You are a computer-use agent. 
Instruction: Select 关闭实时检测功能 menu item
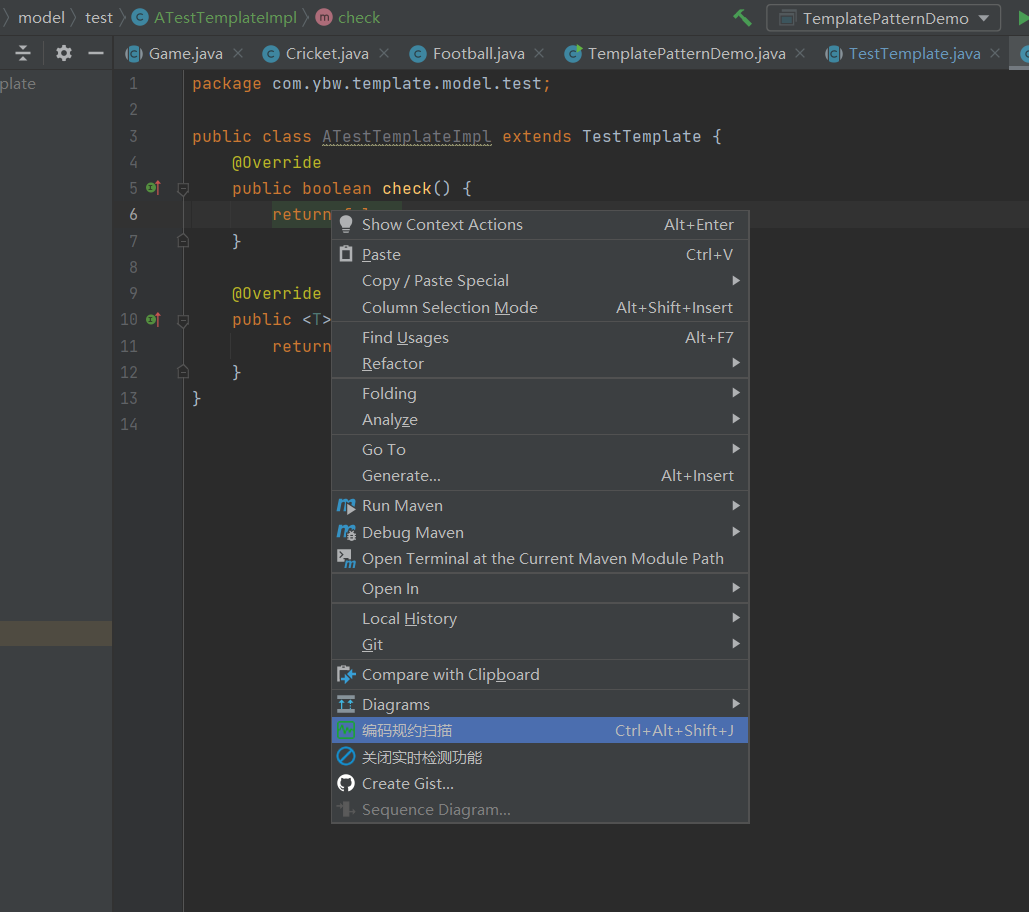(x=540, y=757)
